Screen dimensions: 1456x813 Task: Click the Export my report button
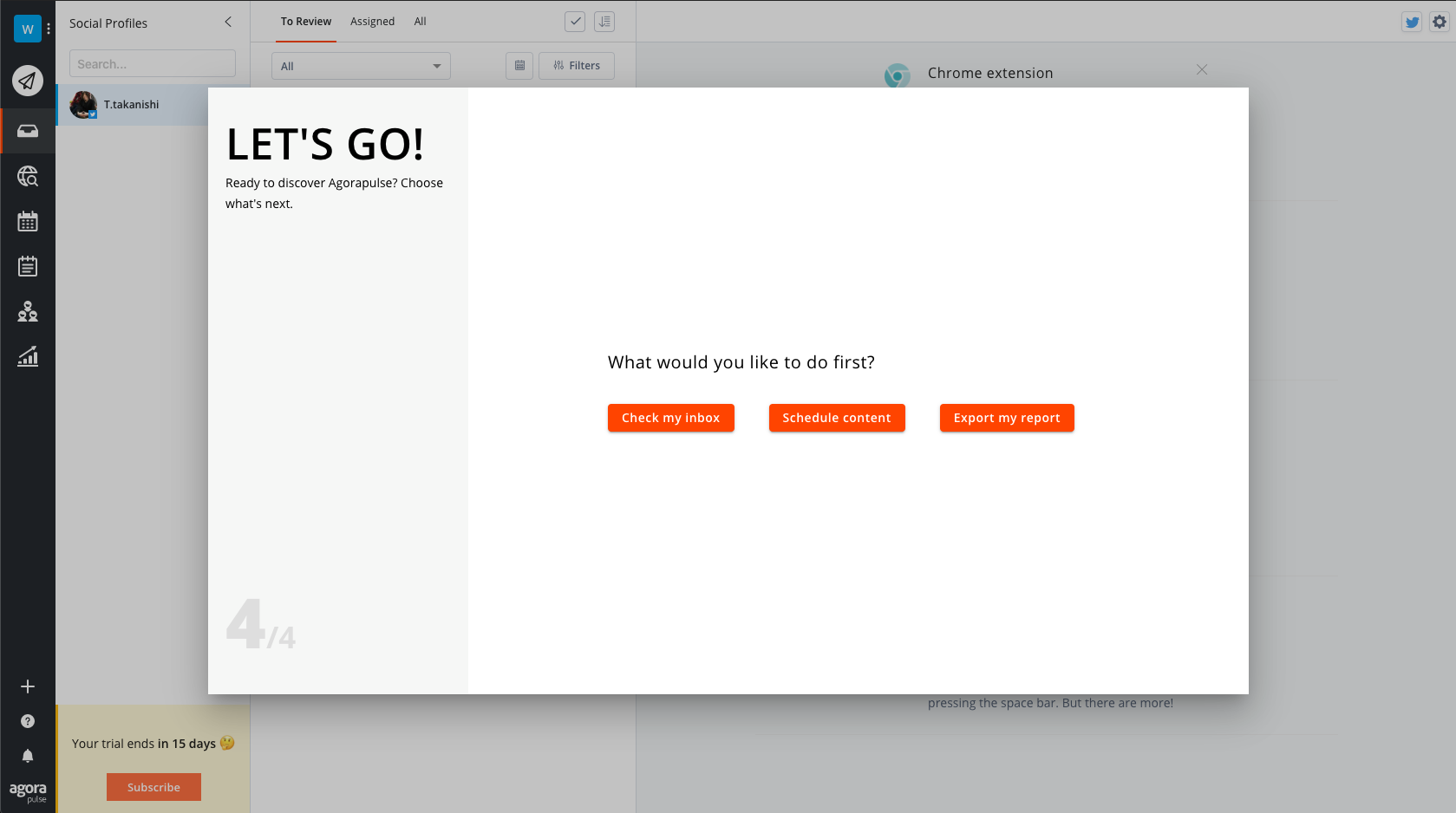pyautogui.click(x=1007, y=418)
